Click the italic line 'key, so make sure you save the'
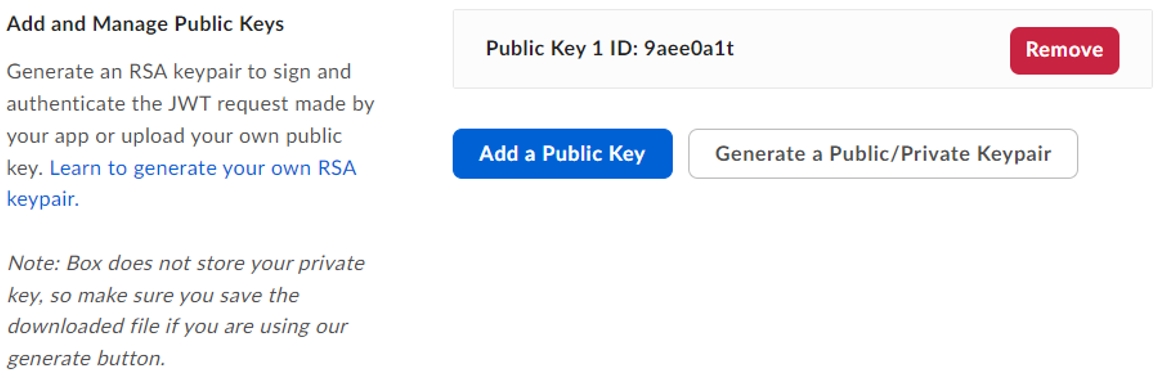 pos(153,295)
